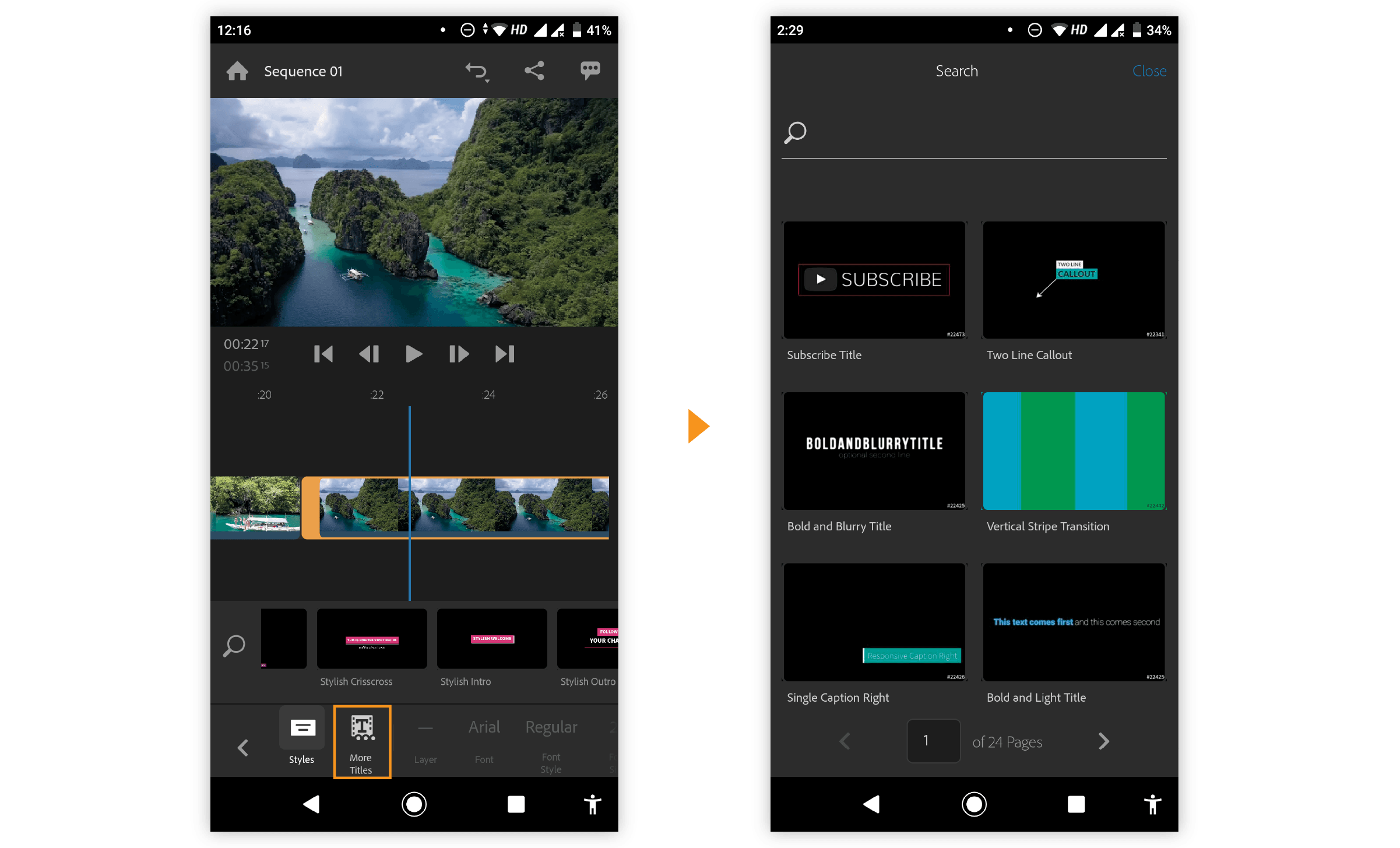Close the Search titles screen
1400x848 pixels.
tap(1149, 71)
